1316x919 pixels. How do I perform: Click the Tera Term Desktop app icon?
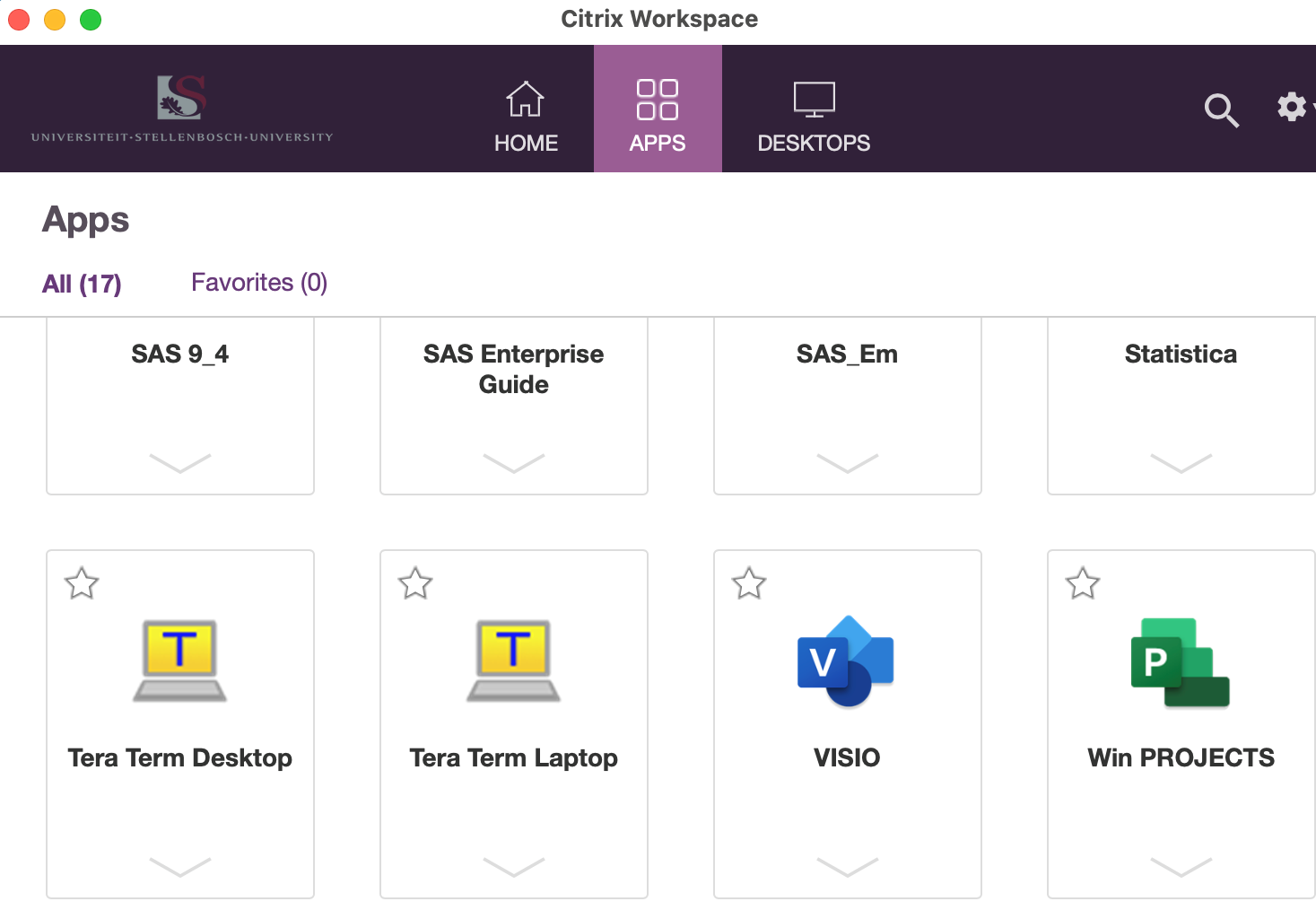pos(179,661)
